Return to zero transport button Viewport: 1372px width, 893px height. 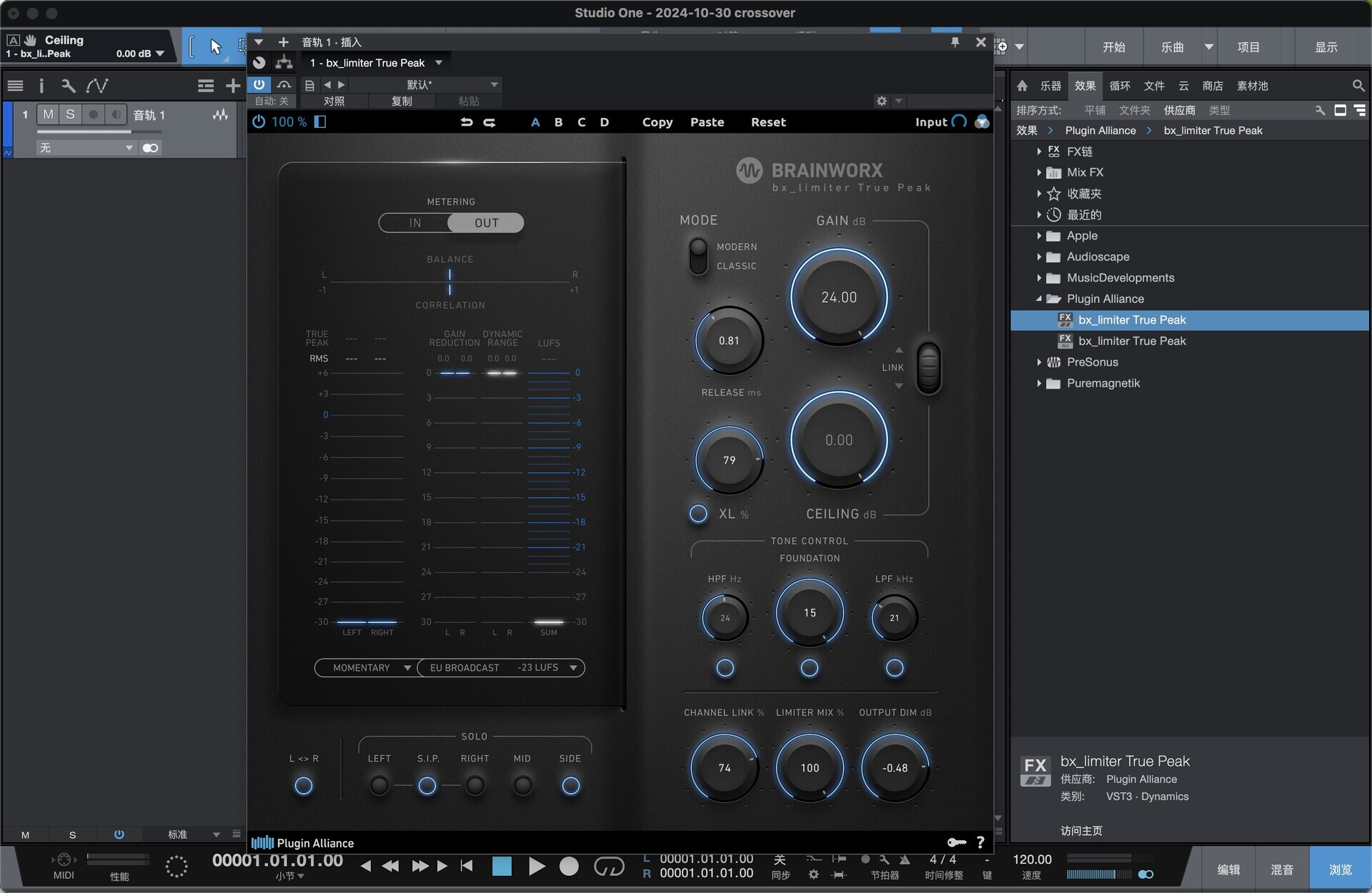coord(467,866)
